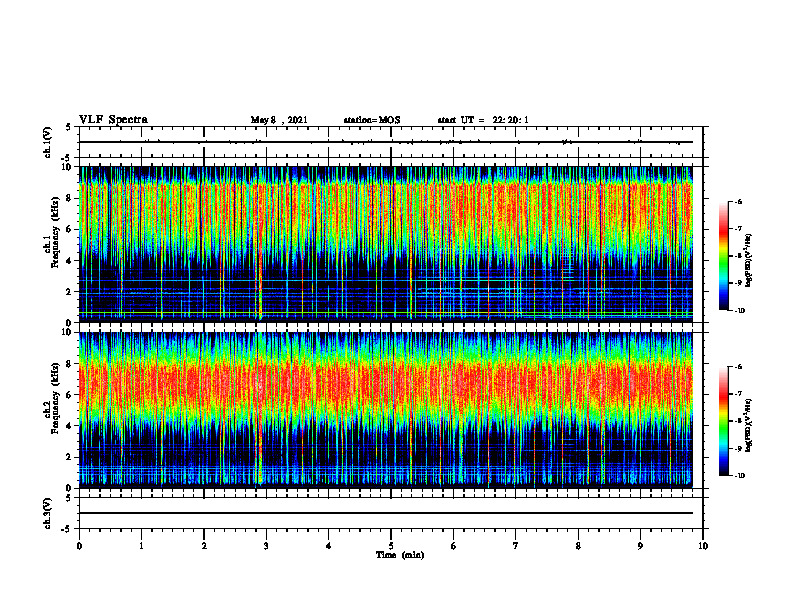This screenshot has width=792, height=612.
Task: Click time axis tick label "0"
Action: click(79, 546)
